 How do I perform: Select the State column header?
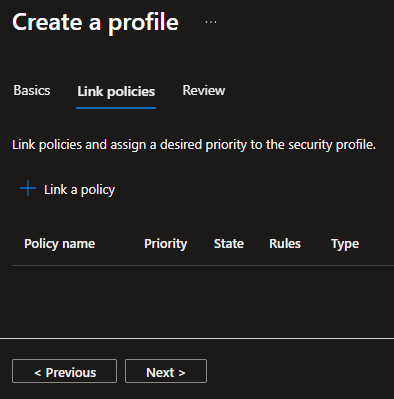point(229,244)
